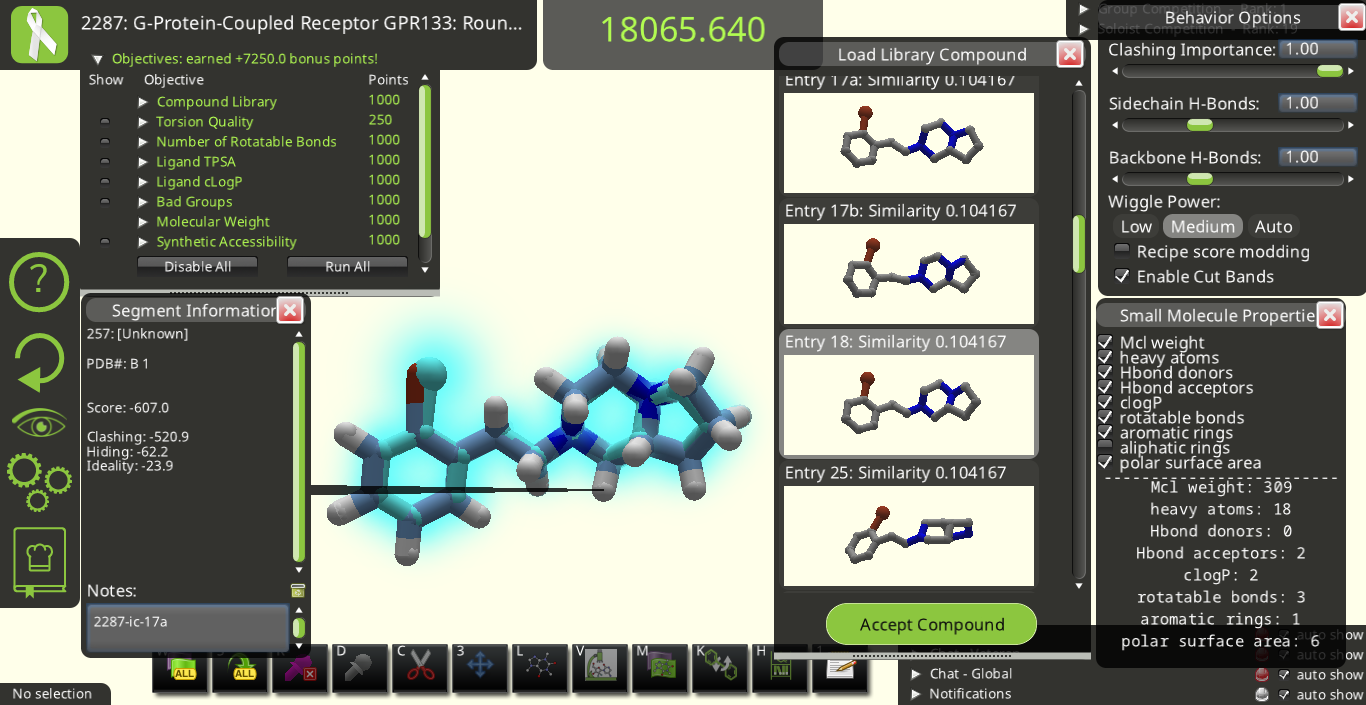Adjust the Clashing Importance slider
Viewport: 1366px width, 705px height.
pyautogui.click(x=1329, y=71)
